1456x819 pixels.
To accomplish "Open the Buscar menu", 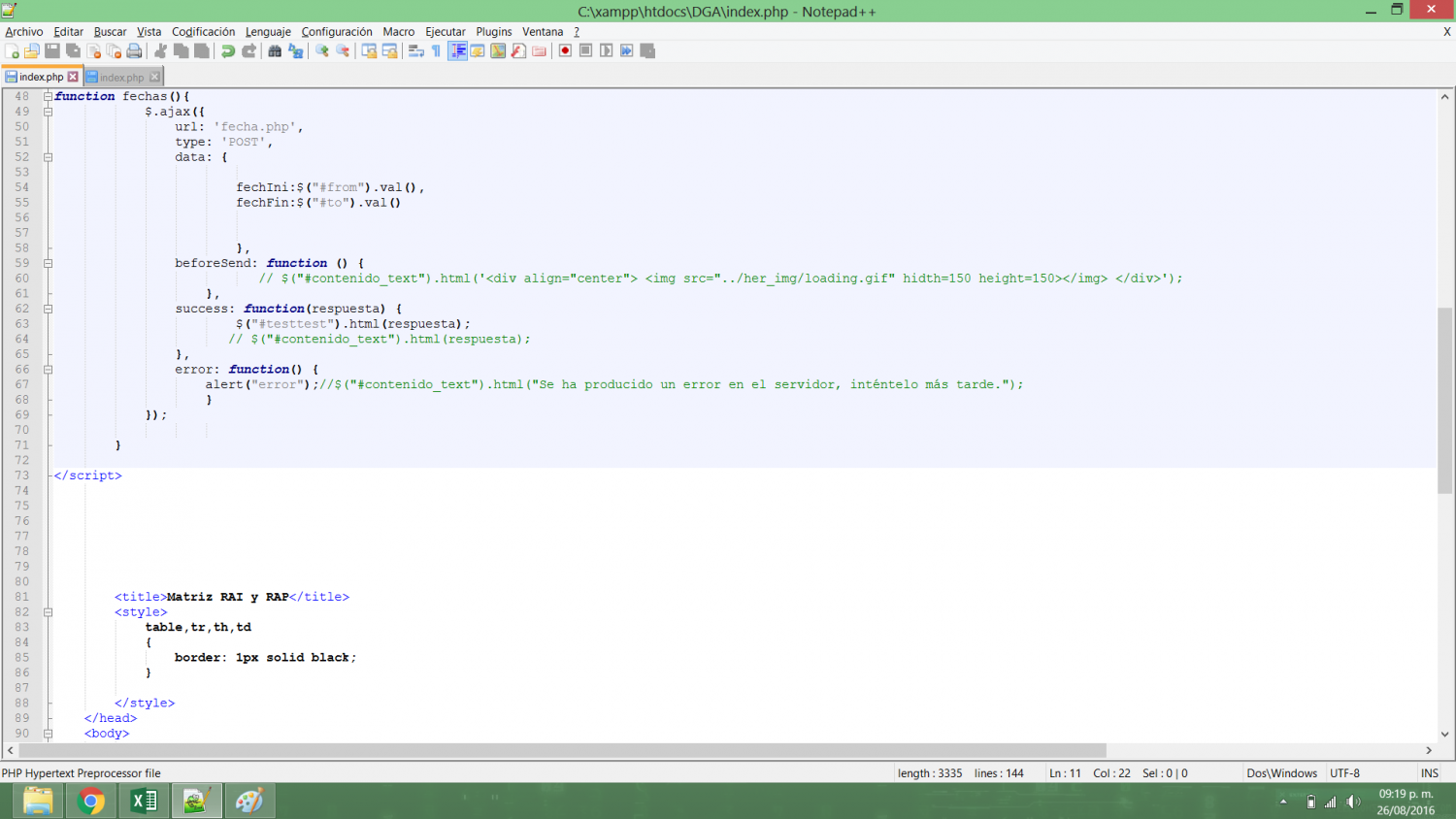I will (110, 32).
